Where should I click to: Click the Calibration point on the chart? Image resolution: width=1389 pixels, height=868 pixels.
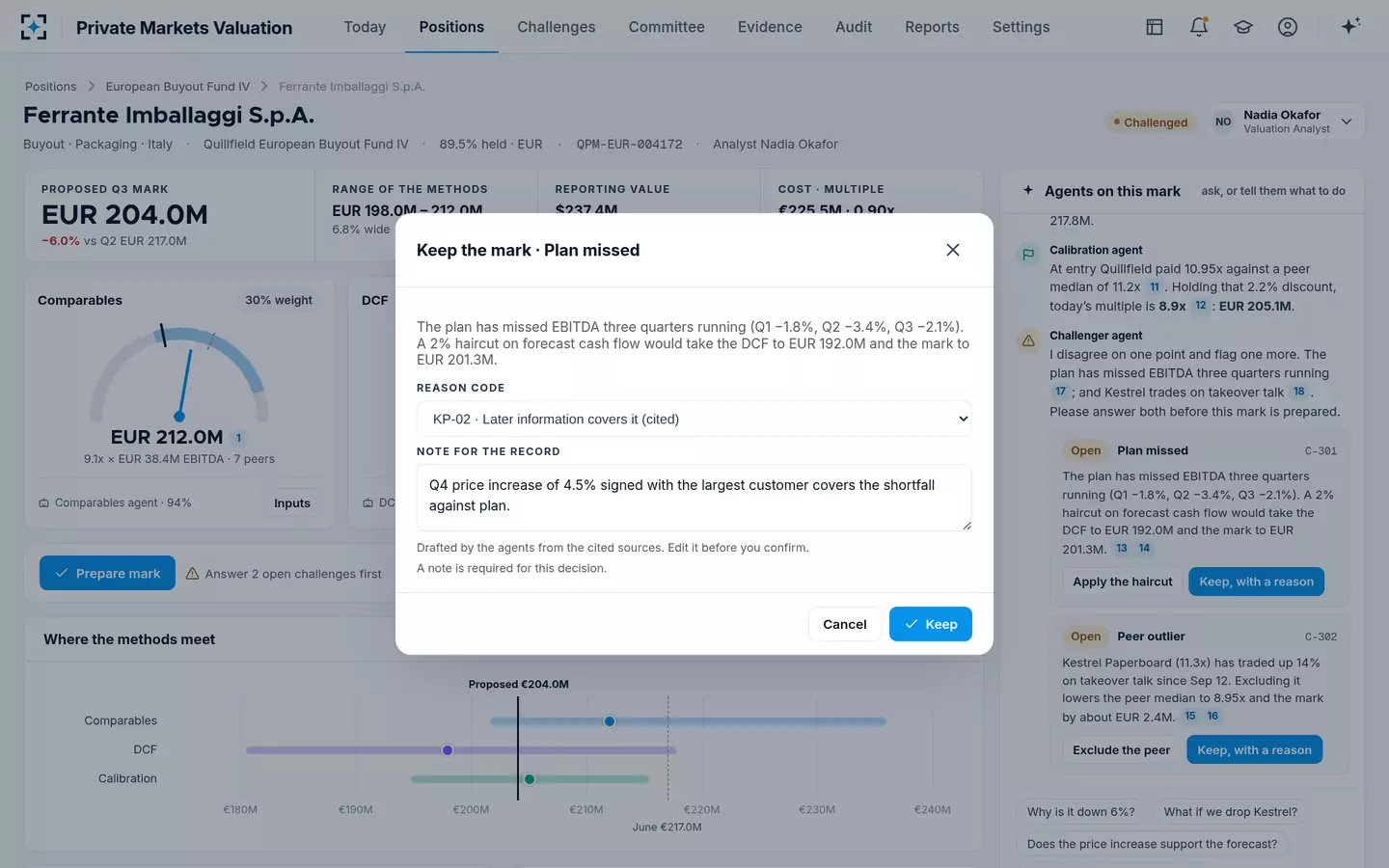point(530,779)
